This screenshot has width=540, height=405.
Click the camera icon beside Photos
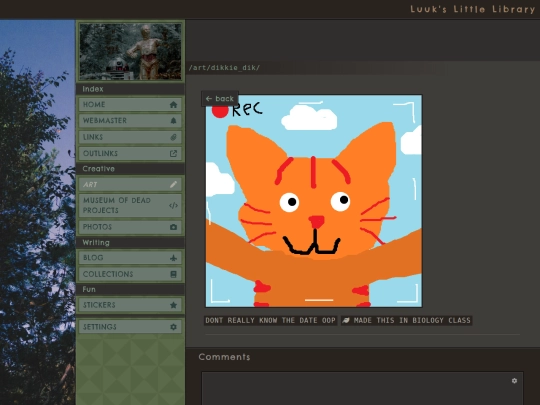point(173,227)
